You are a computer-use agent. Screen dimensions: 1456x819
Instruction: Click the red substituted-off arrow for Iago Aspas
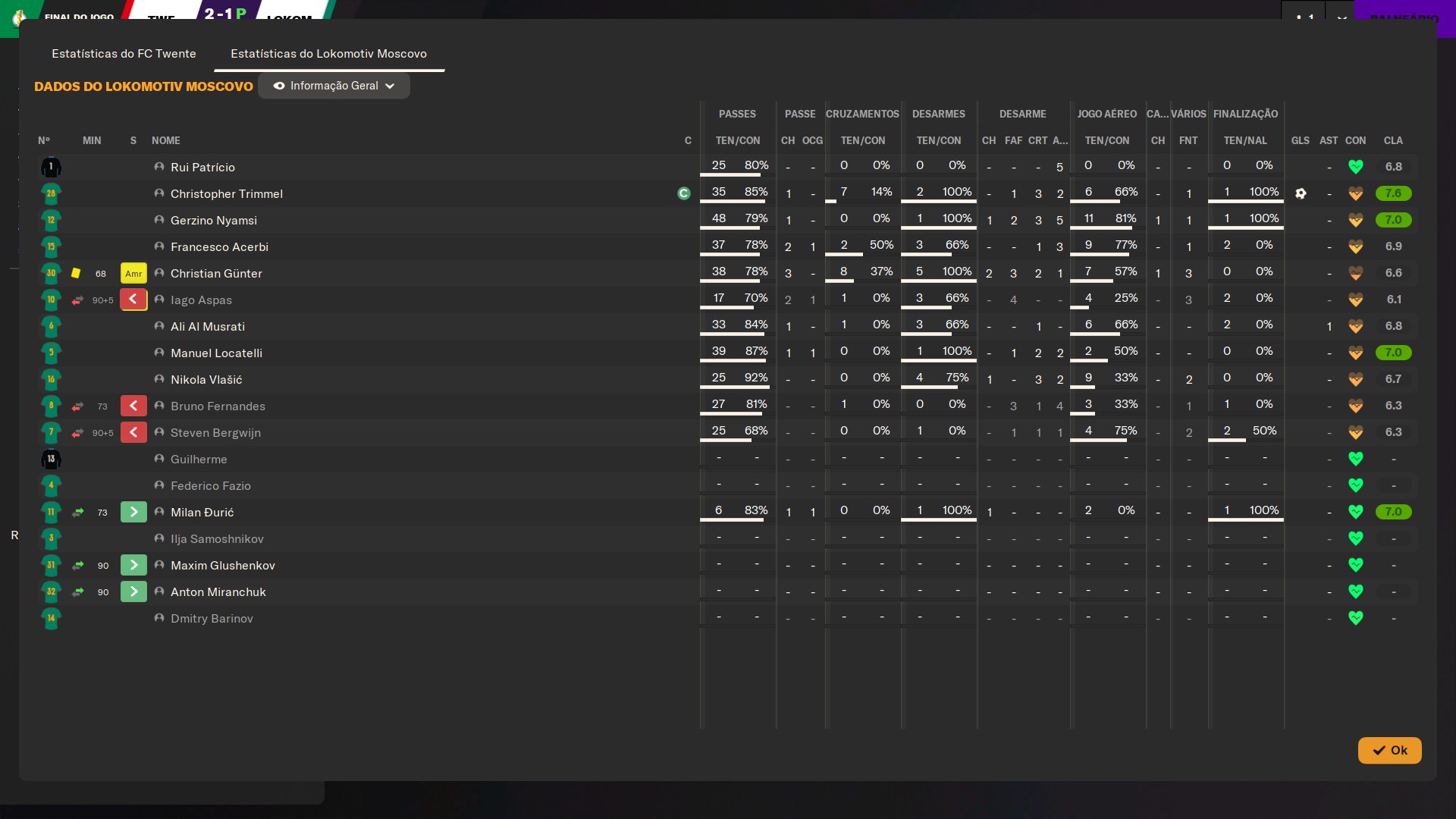click(133, 300)
